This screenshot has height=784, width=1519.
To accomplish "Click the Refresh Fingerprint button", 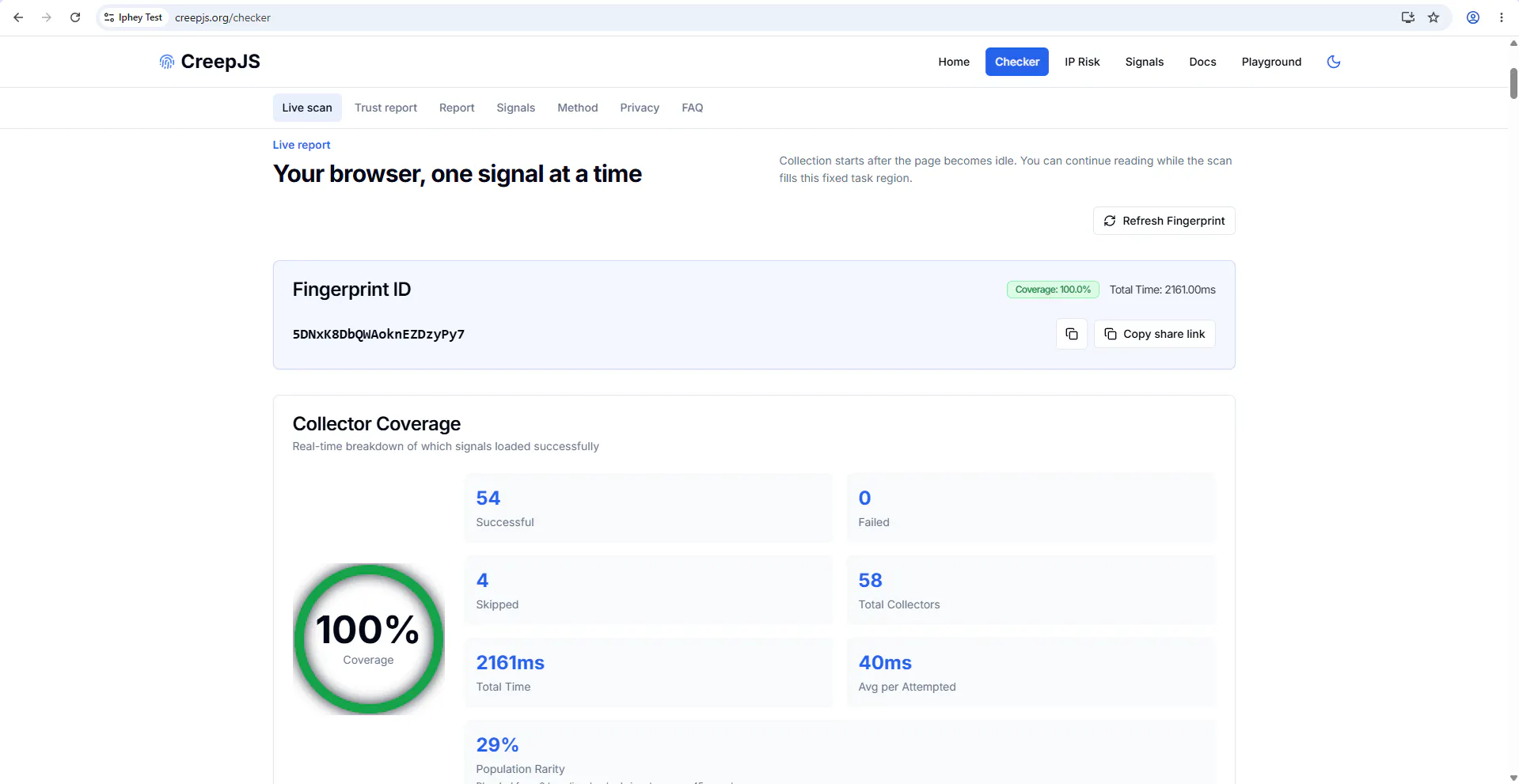I will [x=1164, y=221].
